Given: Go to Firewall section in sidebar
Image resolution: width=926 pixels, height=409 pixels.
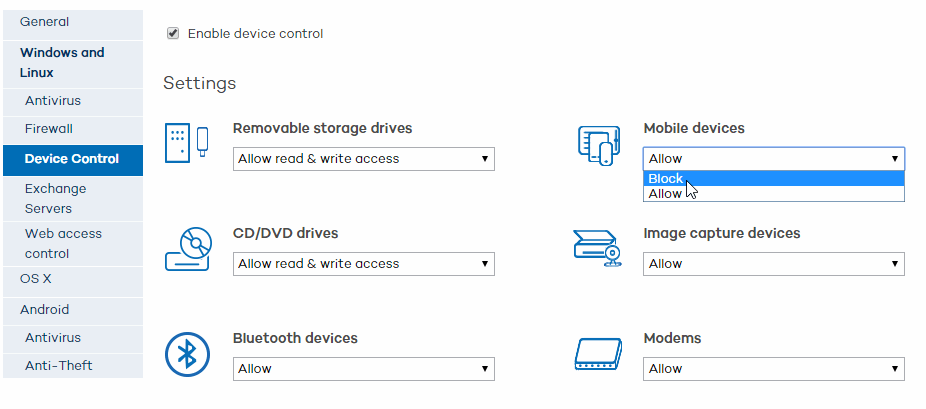Looking at the screenshot, I should 49,128.
